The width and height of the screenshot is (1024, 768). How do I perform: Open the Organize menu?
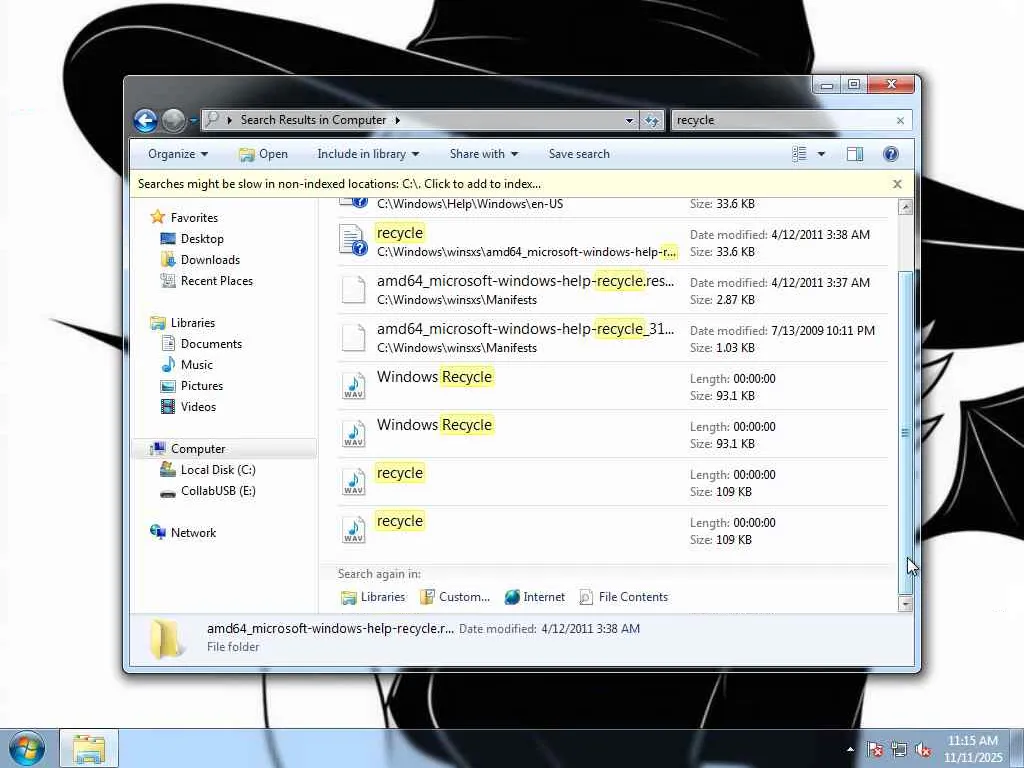178,154
